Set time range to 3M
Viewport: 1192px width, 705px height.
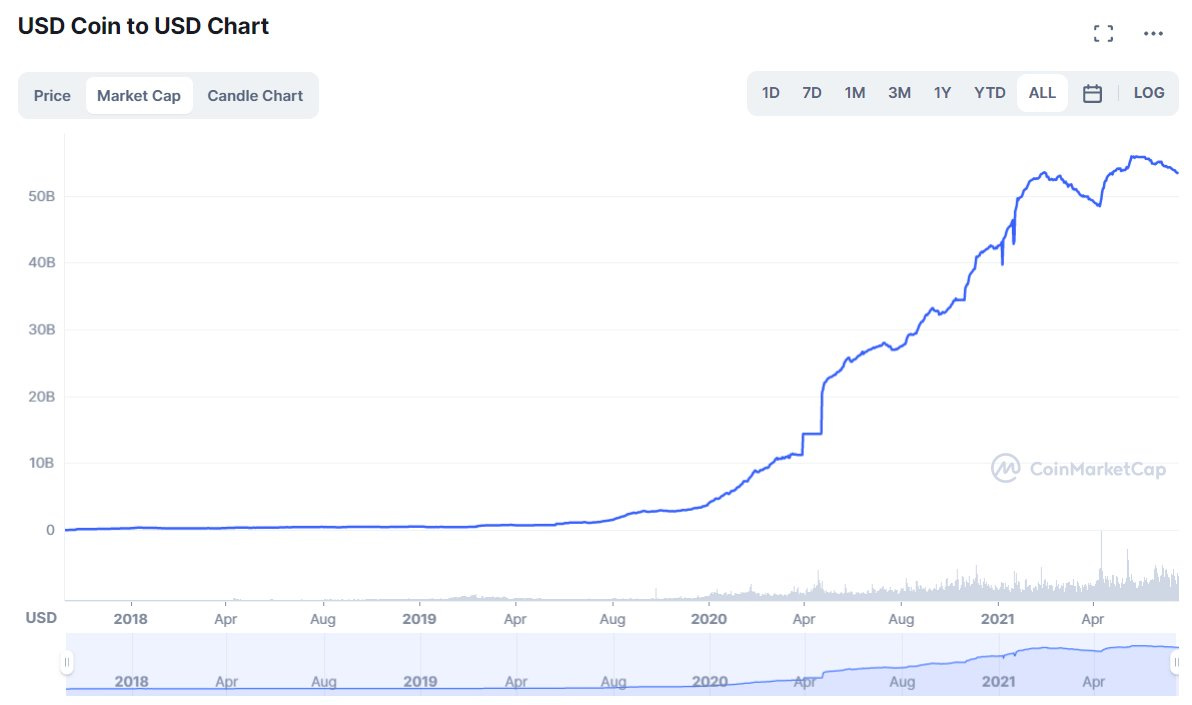[x=899, y=93]
